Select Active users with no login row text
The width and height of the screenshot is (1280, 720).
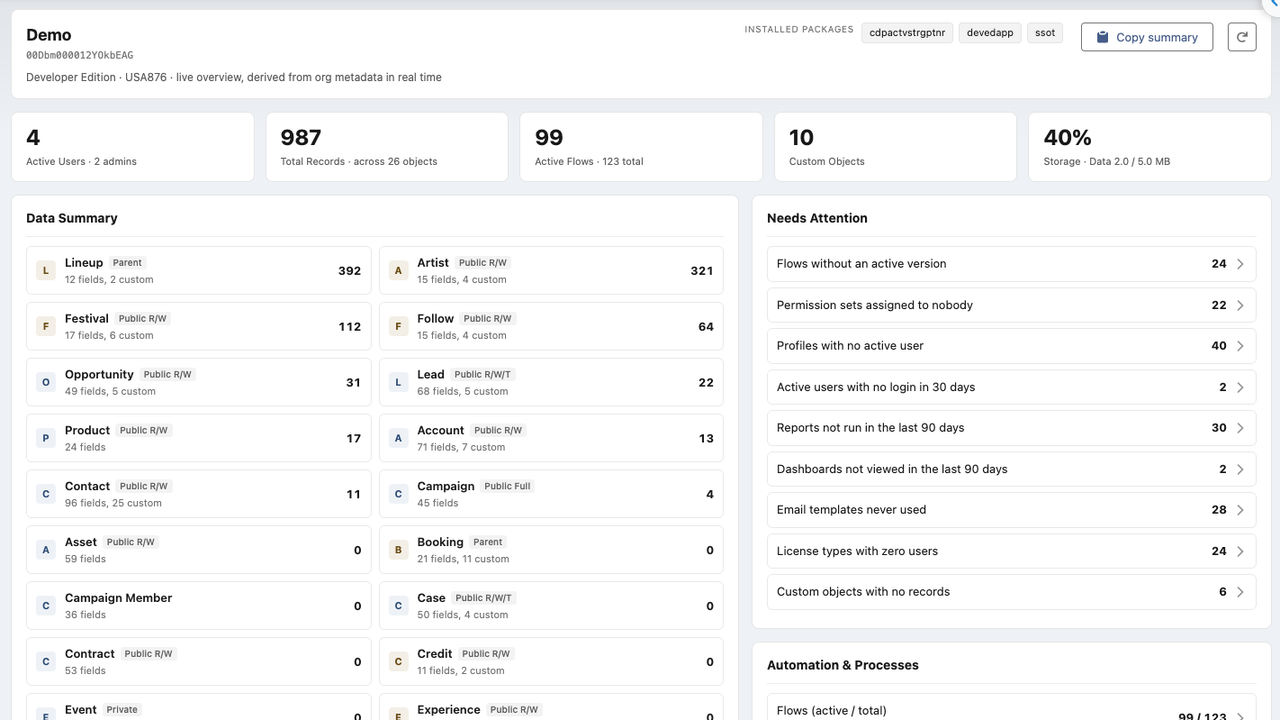(876, 387)
